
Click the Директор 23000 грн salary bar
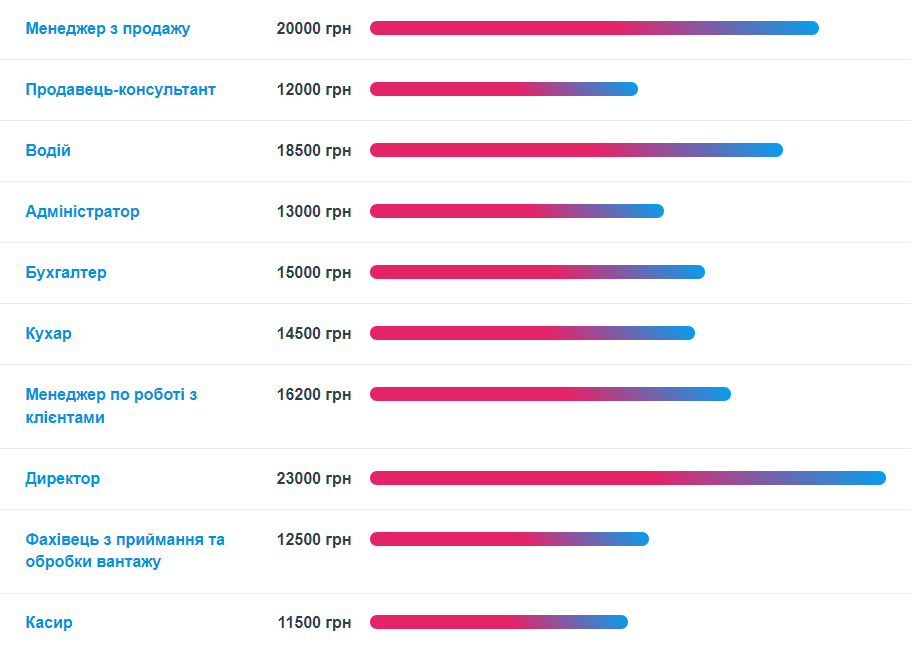click(x=627, y=478)
